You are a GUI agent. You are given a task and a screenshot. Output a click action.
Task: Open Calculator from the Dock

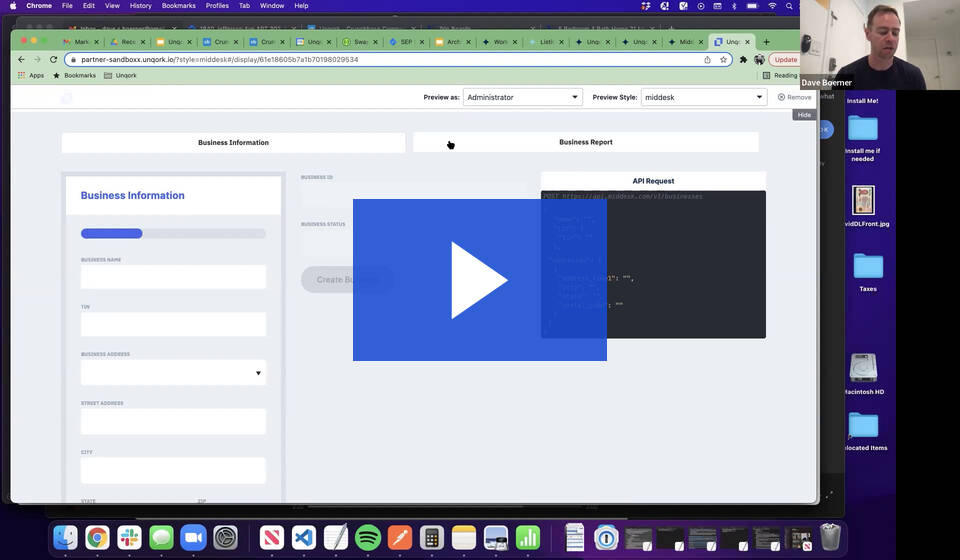point(432,538)
